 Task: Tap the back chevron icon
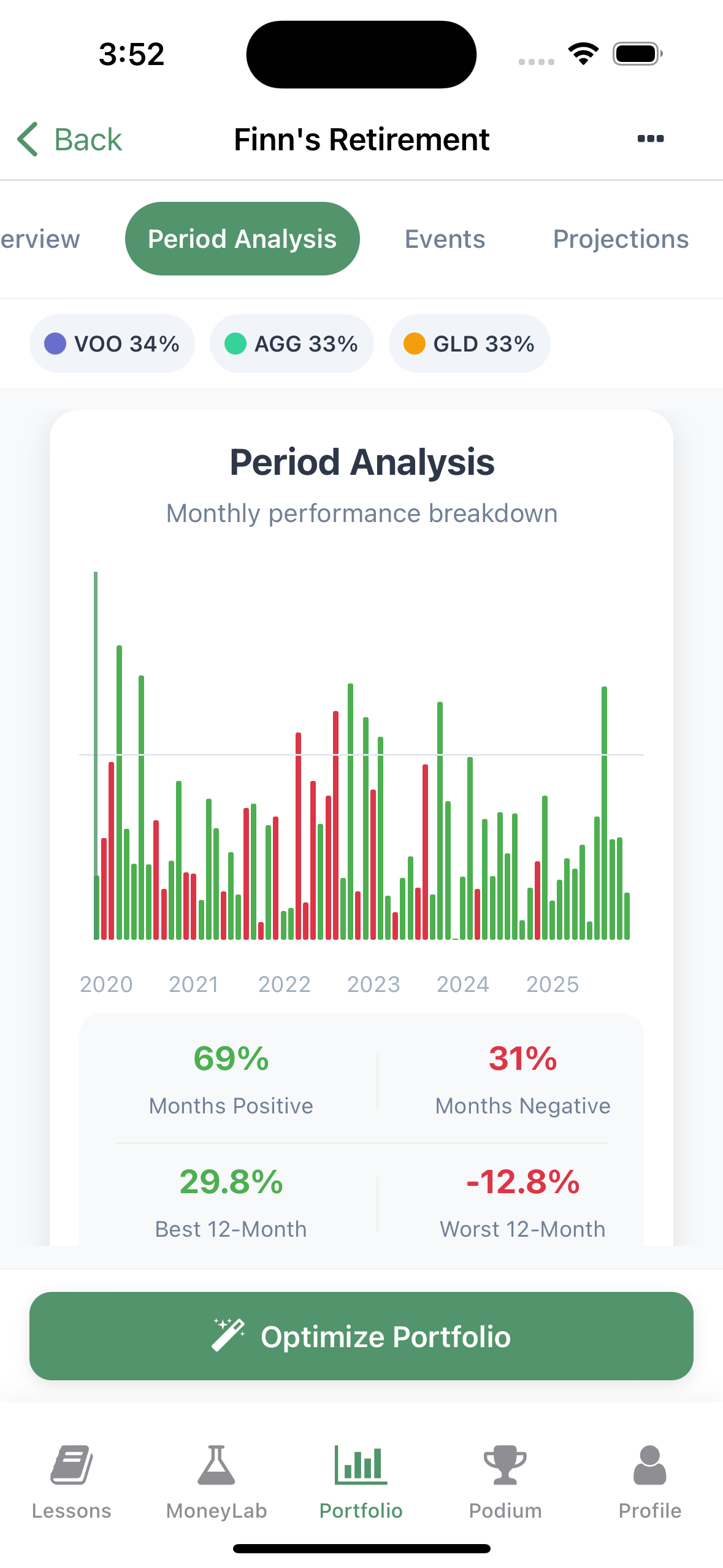tap(28, 139)
